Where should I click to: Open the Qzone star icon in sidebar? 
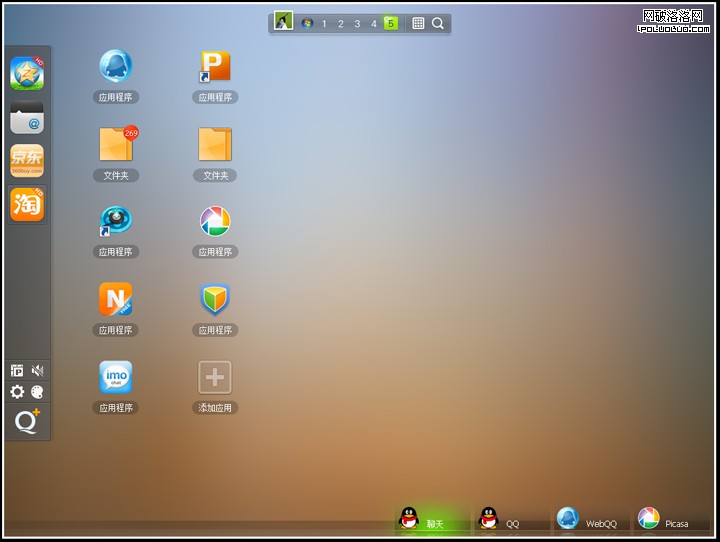point(27,73)
